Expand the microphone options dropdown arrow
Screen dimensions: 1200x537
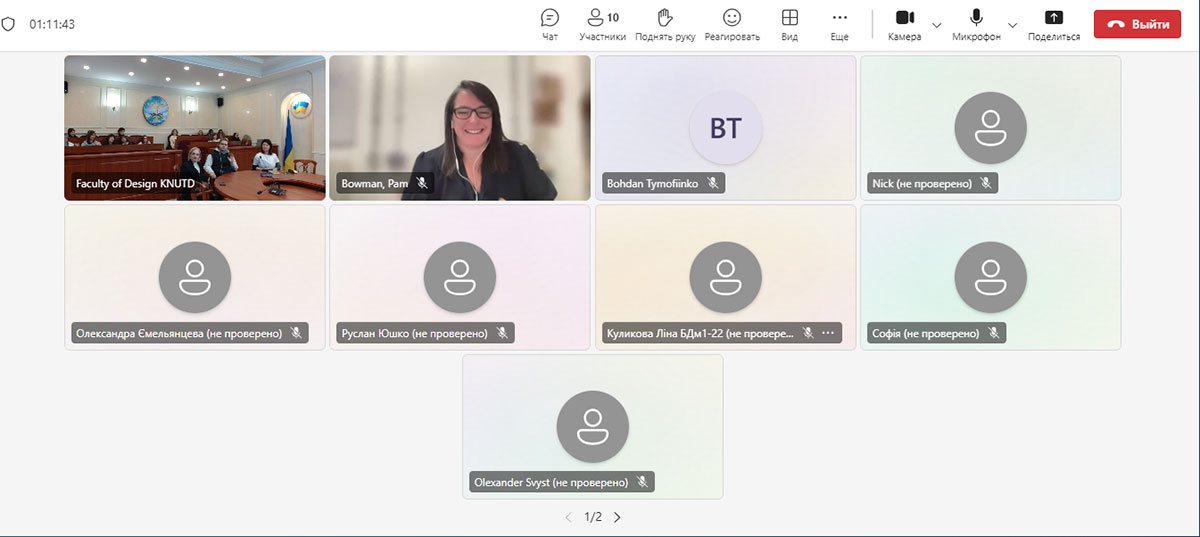(1012, 24)
